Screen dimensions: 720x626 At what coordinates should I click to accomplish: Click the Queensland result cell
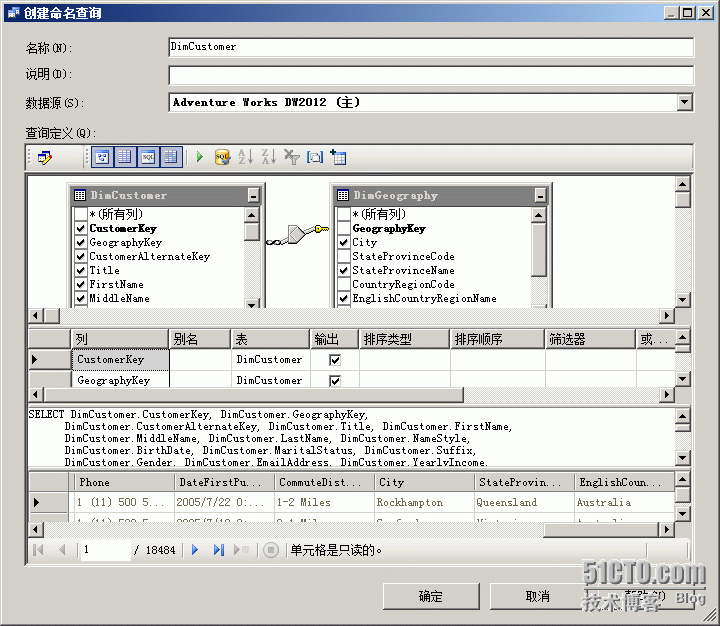524,502
